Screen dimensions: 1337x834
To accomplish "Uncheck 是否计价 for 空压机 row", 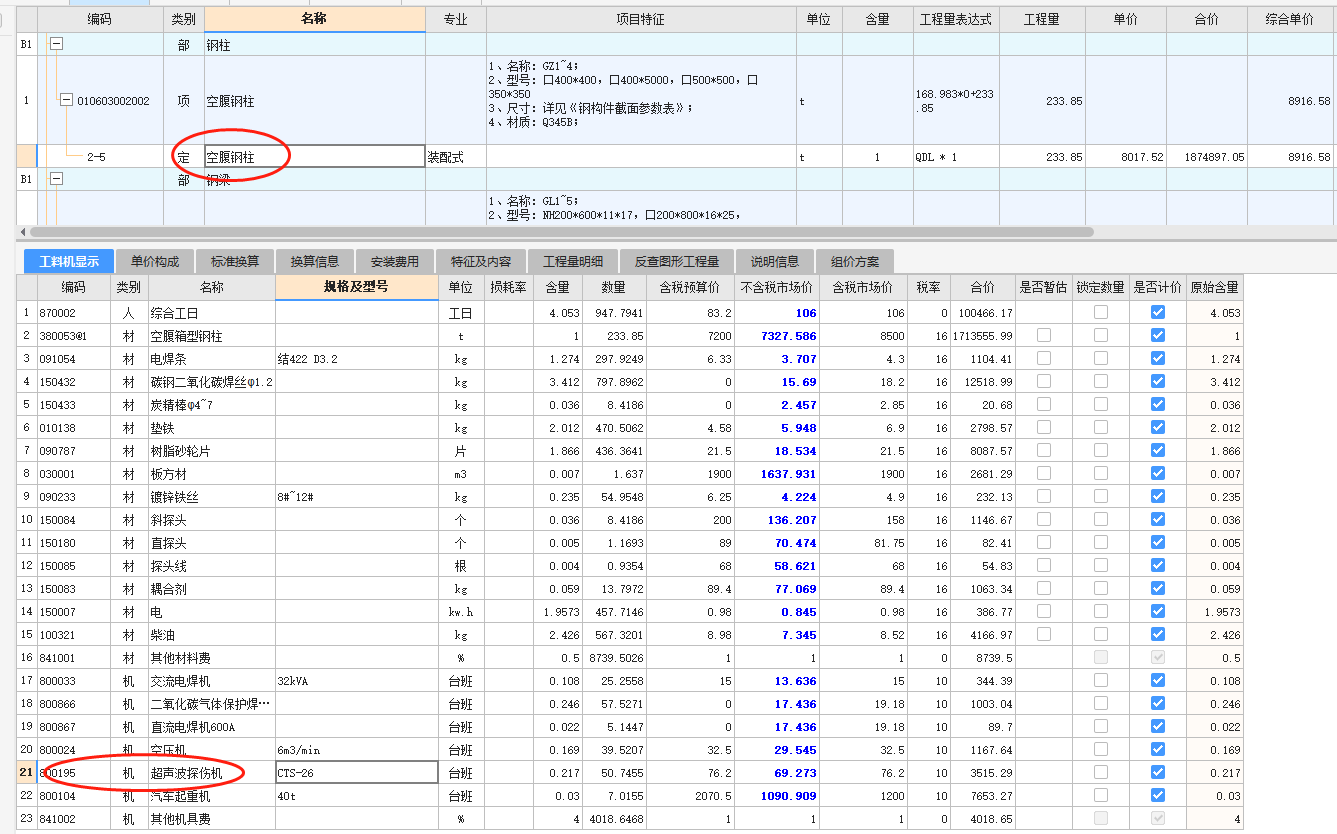I will (x=1157, y=749).
